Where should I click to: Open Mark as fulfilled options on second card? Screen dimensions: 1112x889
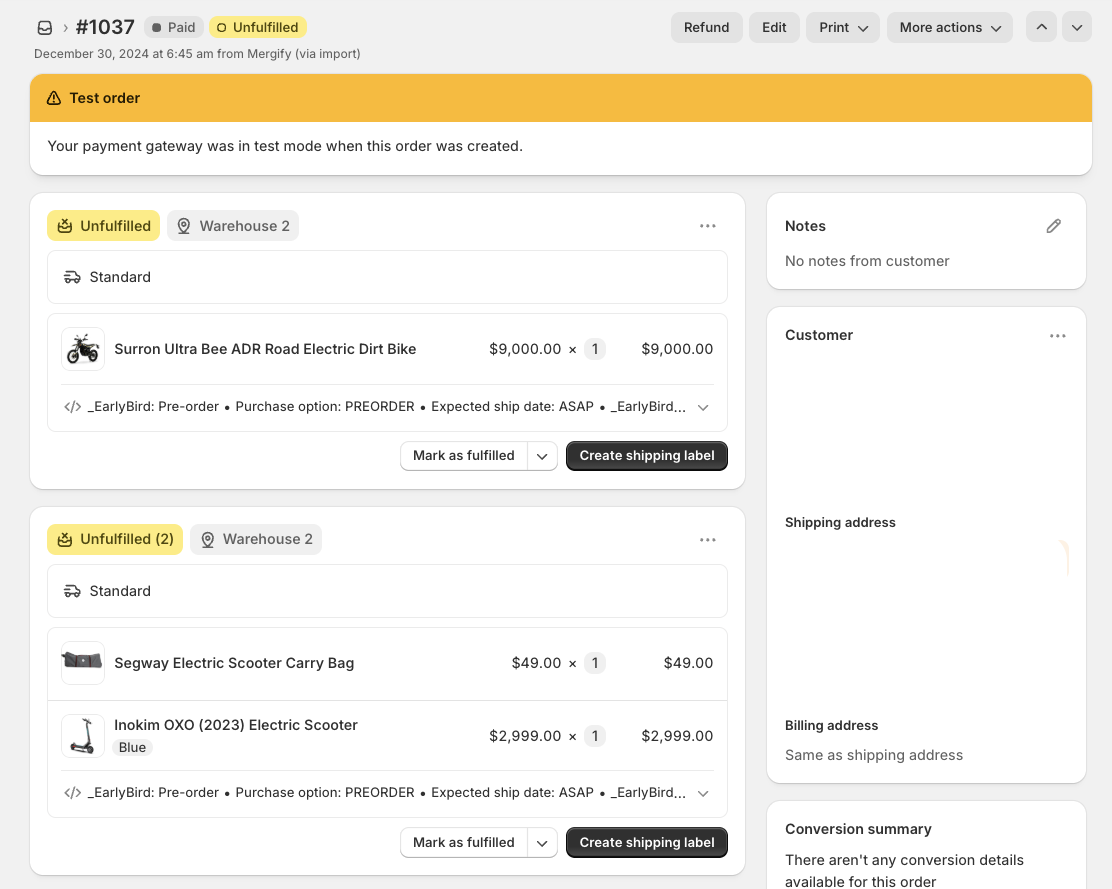pos(542,842)
